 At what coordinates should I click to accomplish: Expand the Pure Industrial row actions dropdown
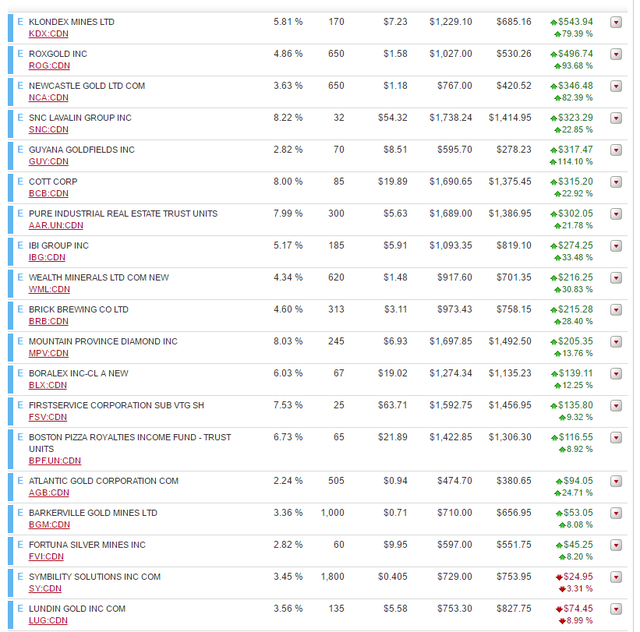616,214
